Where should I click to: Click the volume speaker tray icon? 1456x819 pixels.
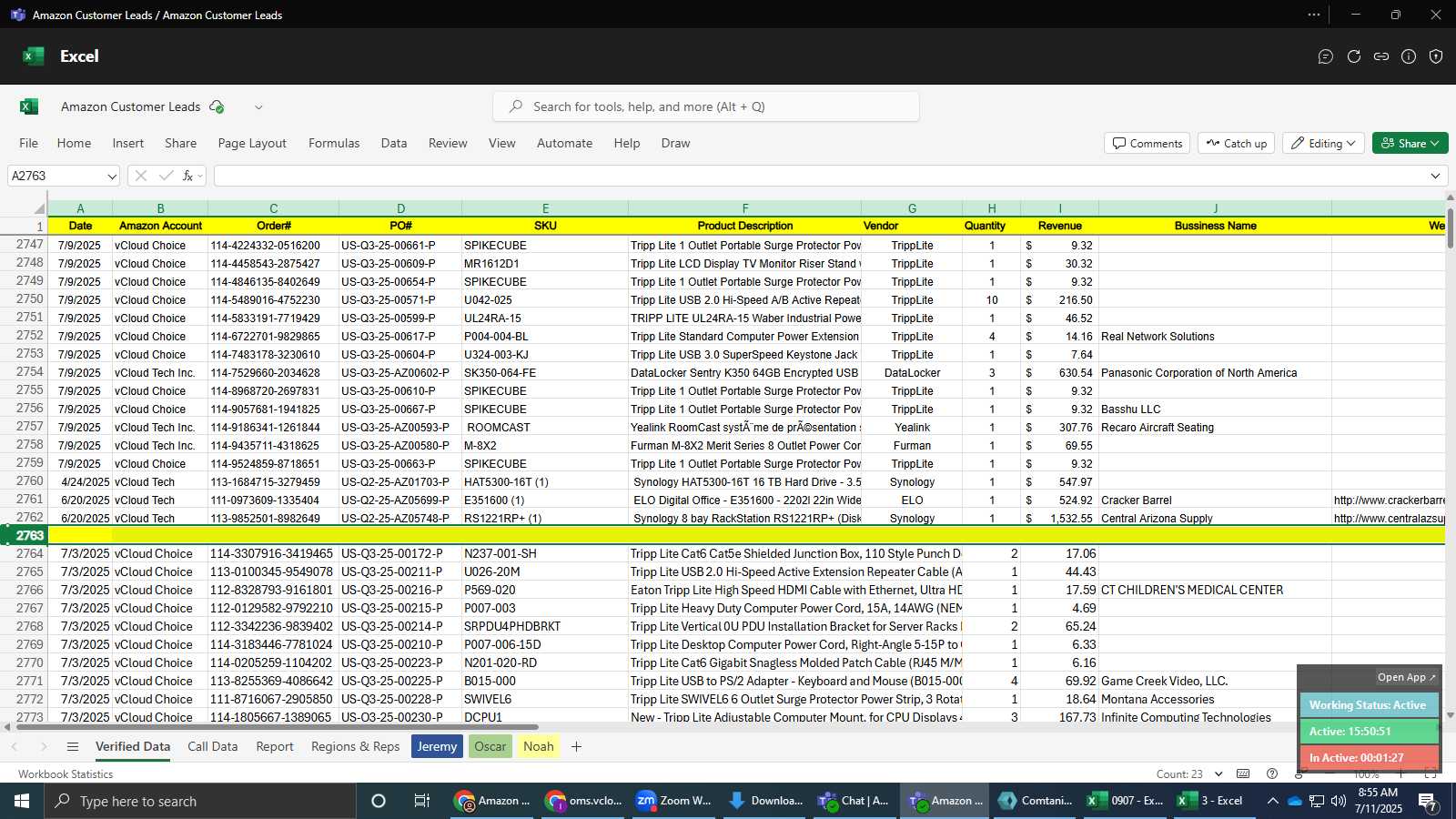click(x=1338, y=801)
